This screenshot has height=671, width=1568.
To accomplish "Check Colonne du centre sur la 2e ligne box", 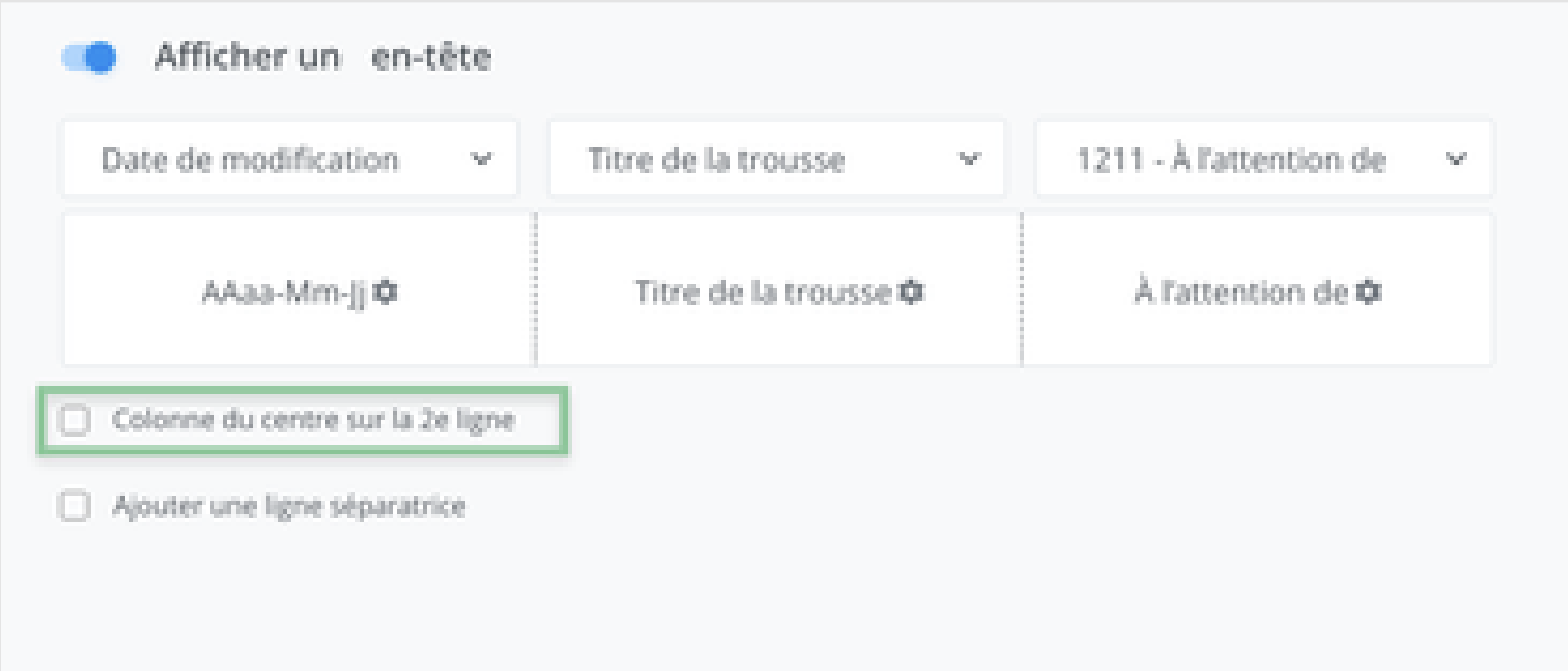I will 75,420.
